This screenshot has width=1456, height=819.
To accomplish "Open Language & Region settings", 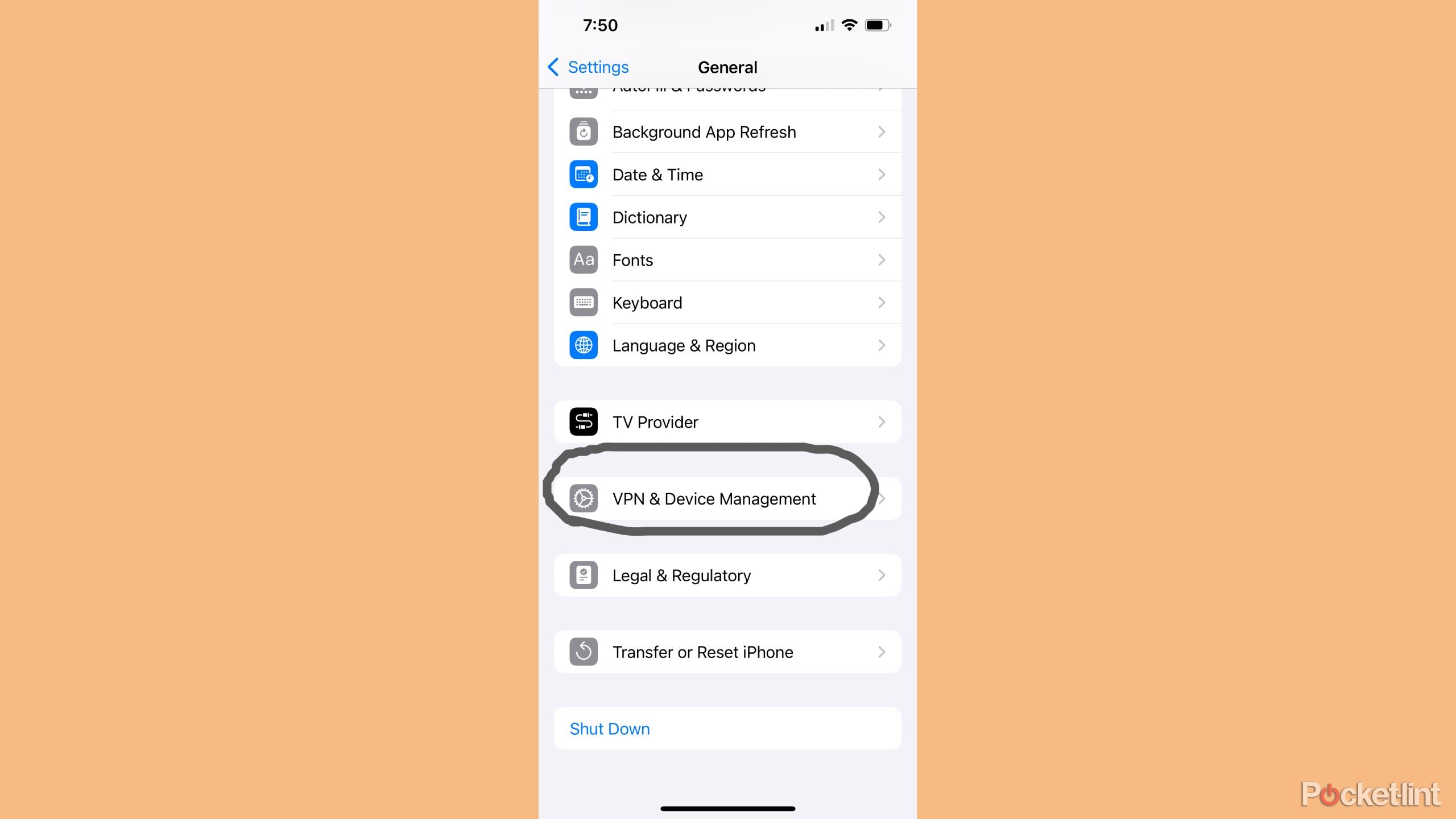I will coord(728,345).
